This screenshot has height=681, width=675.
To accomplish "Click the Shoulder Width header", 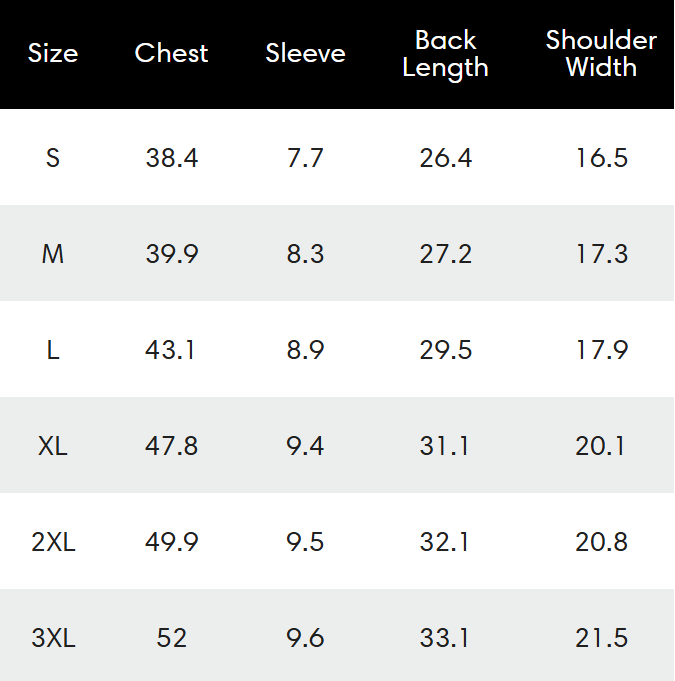I will click(601, 54).
